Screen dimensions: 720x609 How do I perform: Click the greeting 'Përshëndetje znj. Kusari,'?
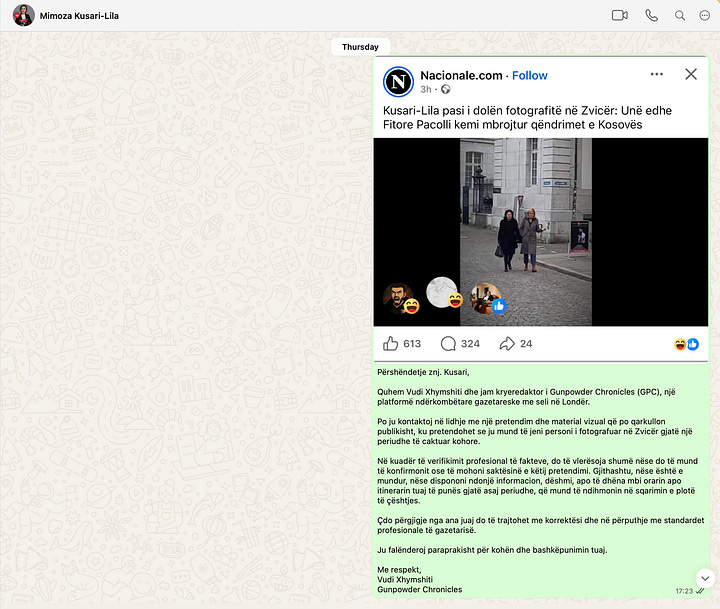[x=423, y=372]
